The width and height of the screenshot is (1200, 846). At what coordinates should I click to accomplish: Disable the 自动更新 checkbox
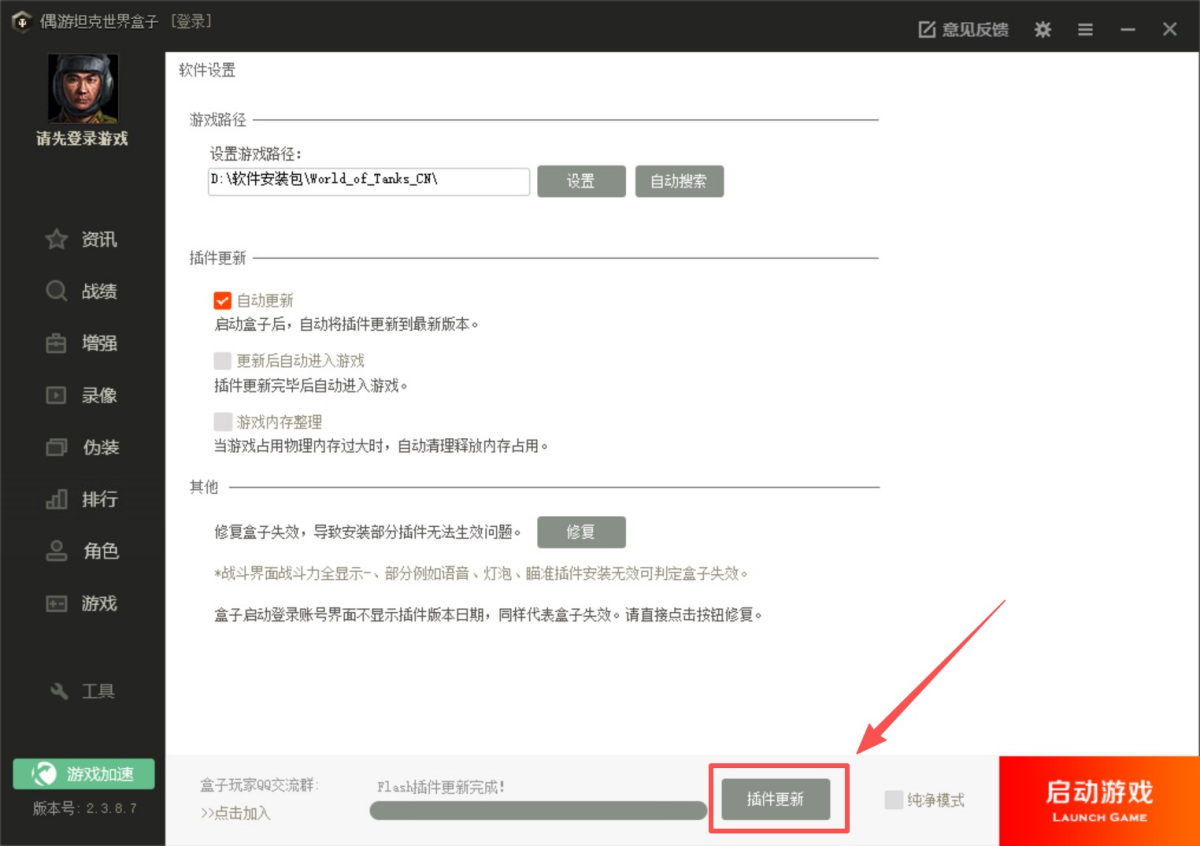coord(222,299)
